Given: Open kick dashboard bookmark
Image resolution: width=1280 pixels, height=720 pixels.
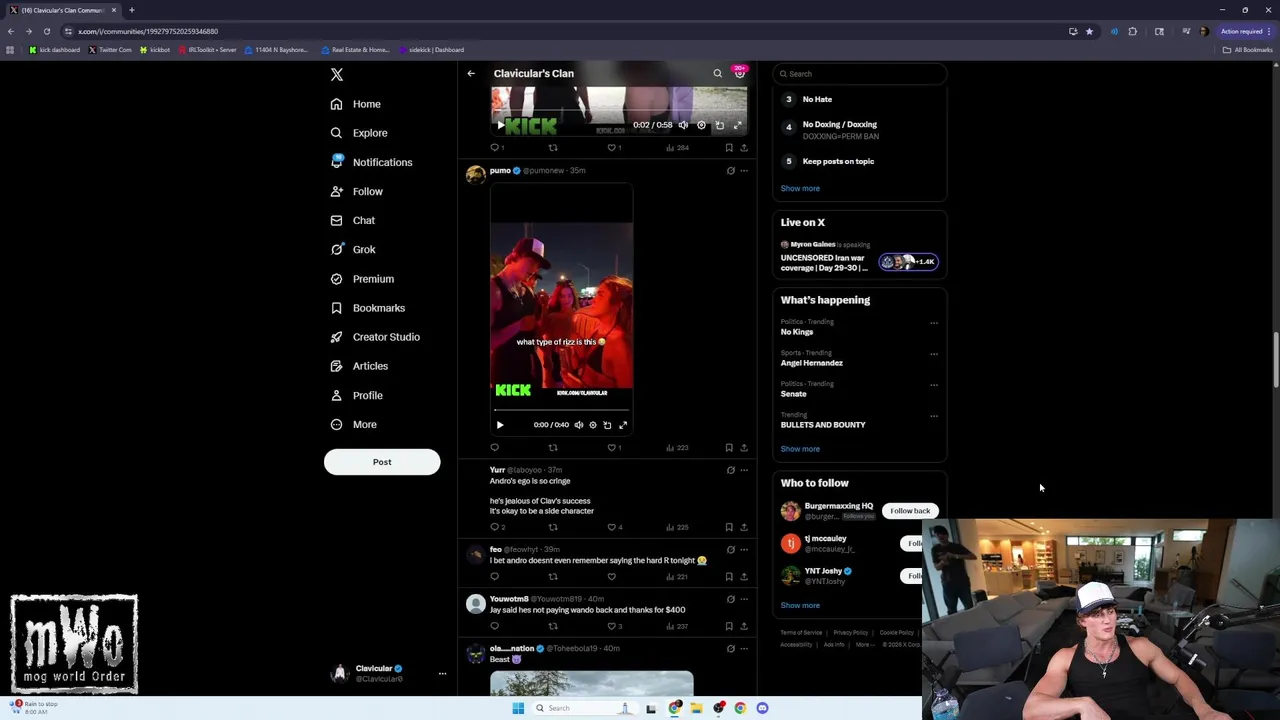Looking at the screenshot, I should (x=55, y=50).
